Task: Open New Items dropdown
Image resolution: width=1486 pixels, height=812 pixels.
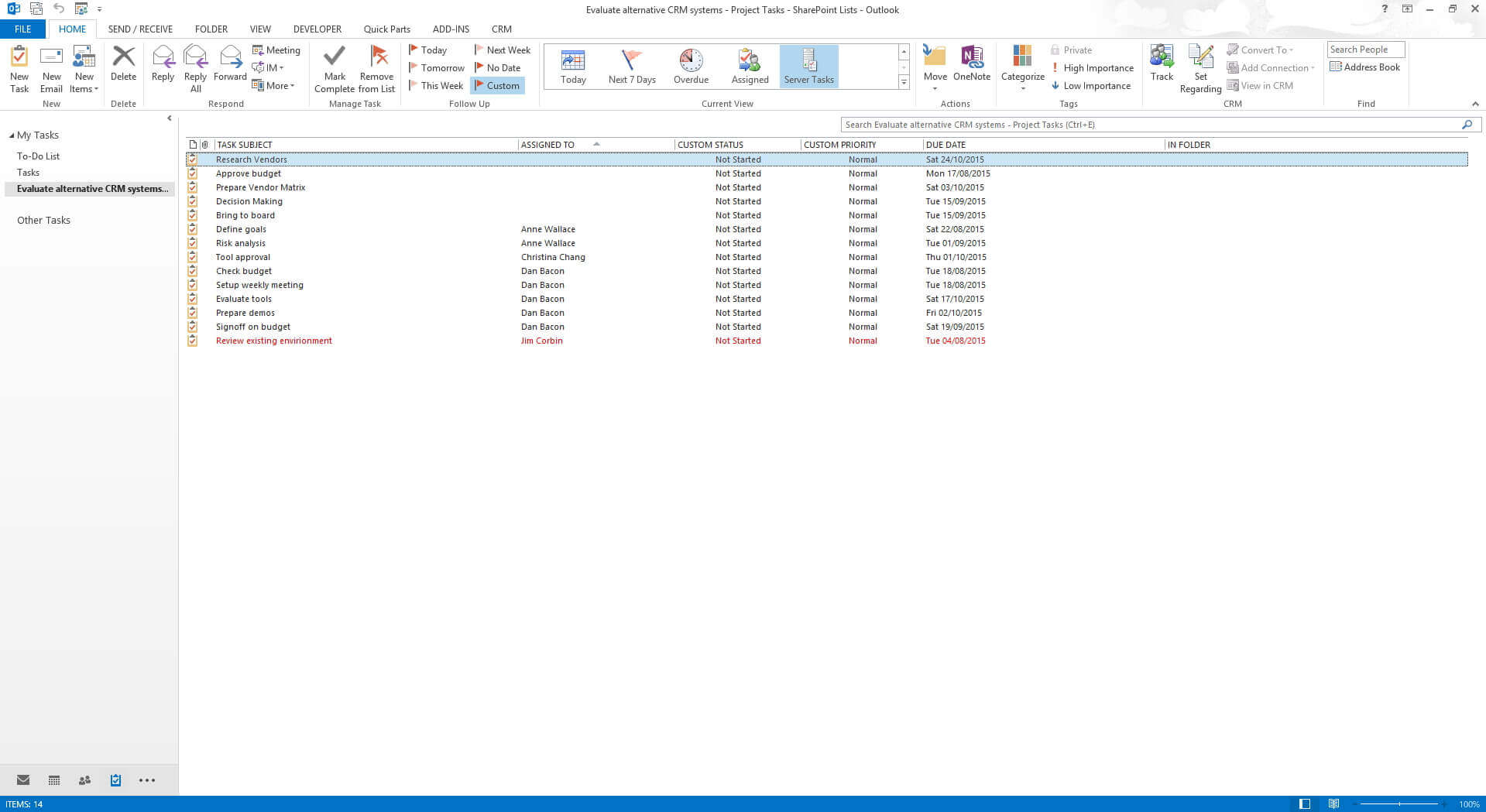Action: (x=84, y=69)
